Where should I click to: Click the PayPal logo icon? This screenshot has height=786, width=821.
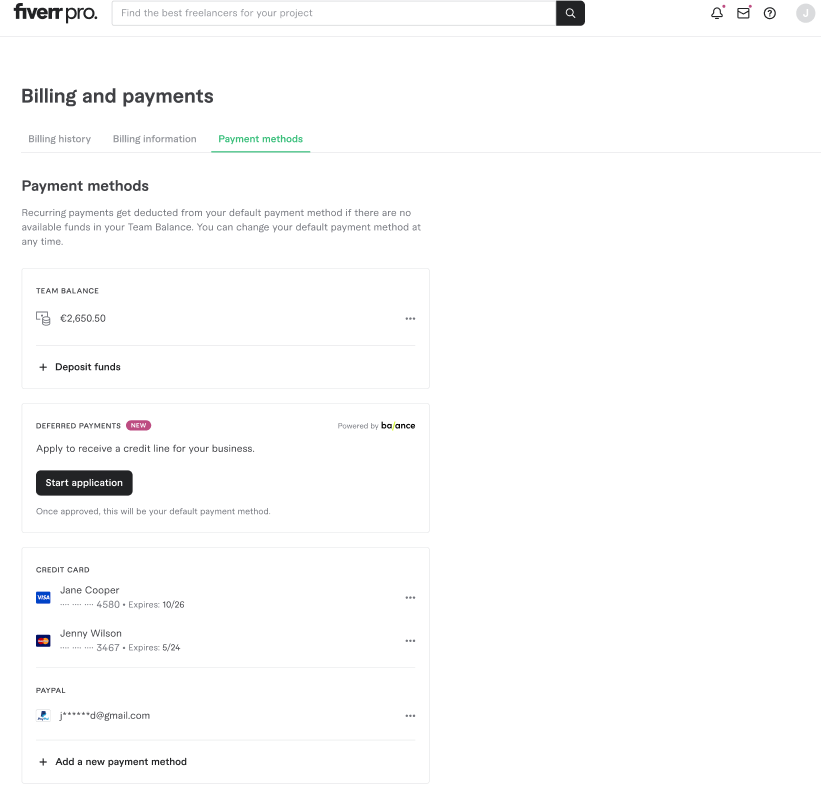pos(43,716)
